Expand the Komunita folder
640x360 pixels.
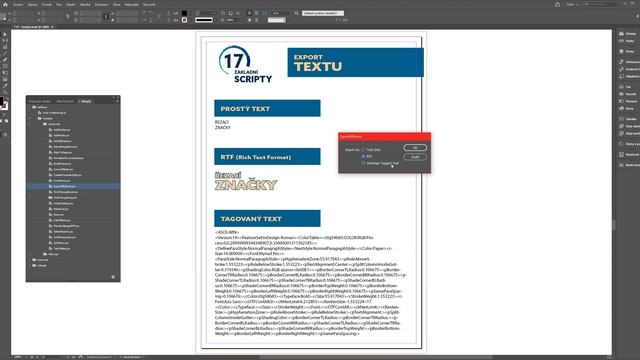[30, 260]
